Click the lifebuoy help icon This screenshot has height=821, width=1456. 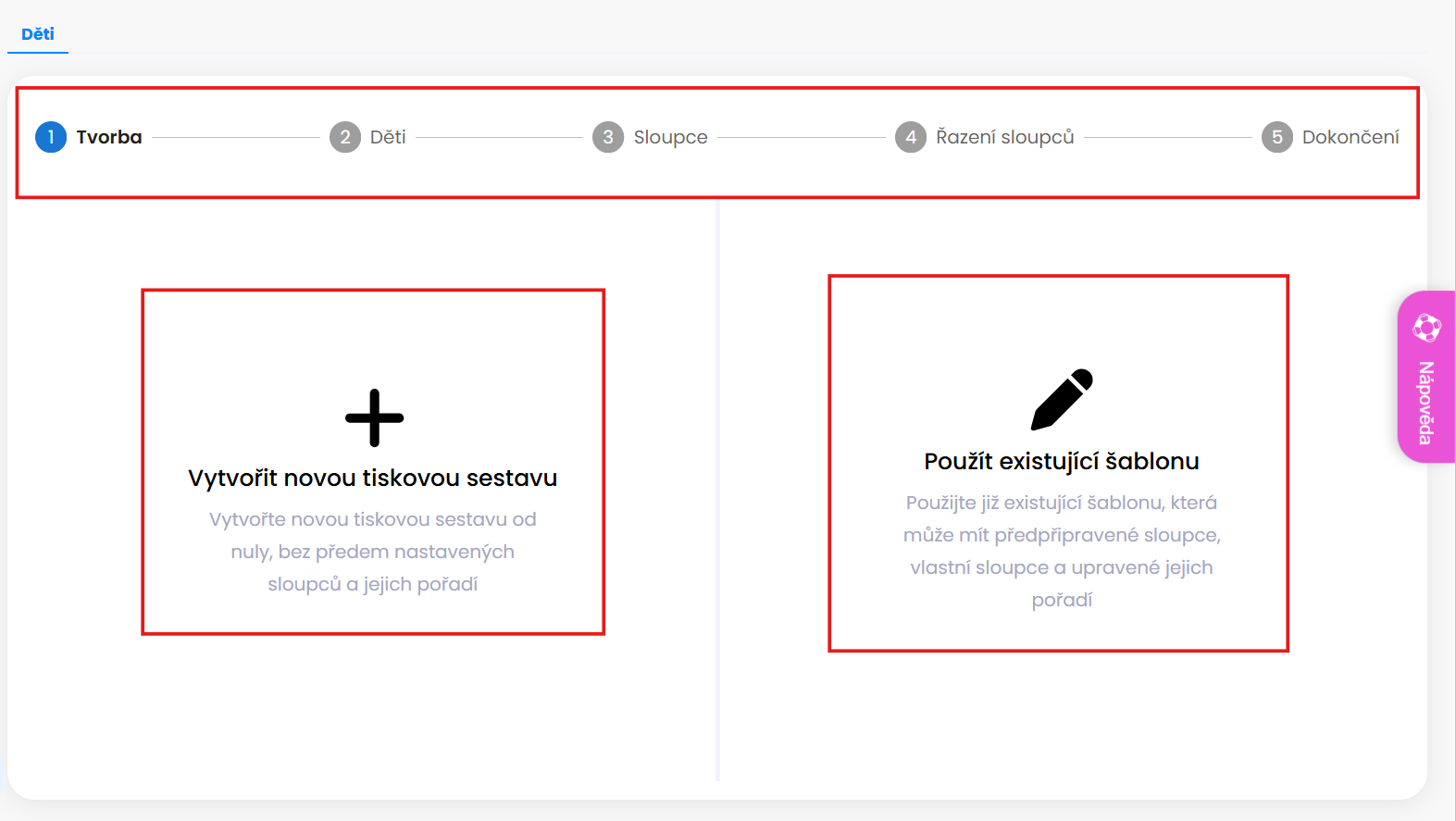(1426, 327)
